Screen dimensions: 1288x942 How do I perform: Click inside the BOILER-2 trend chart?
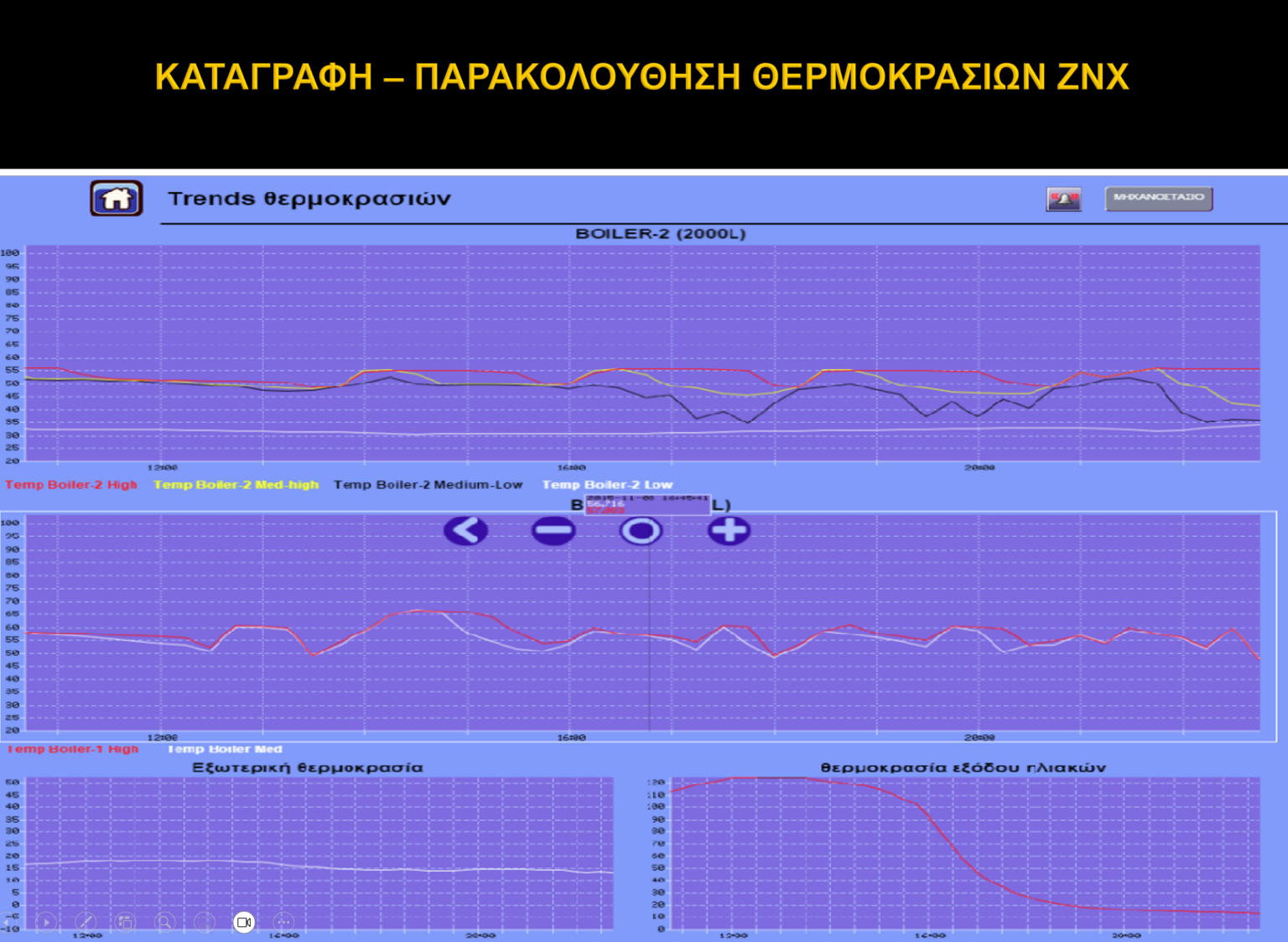pyautogui.click(x=642, y=353)
